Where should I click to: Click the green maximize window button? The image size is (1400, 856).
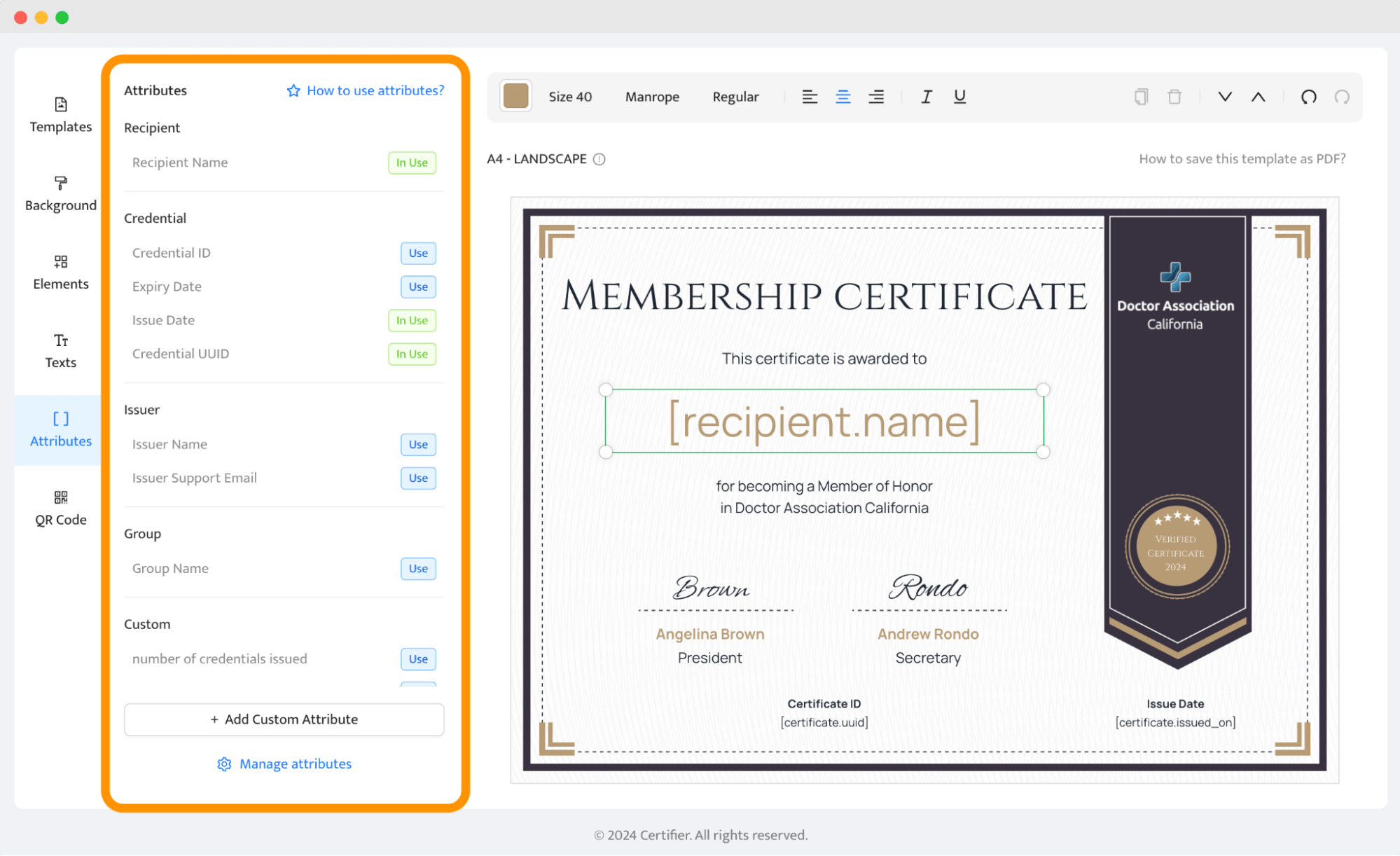[62, 18]
